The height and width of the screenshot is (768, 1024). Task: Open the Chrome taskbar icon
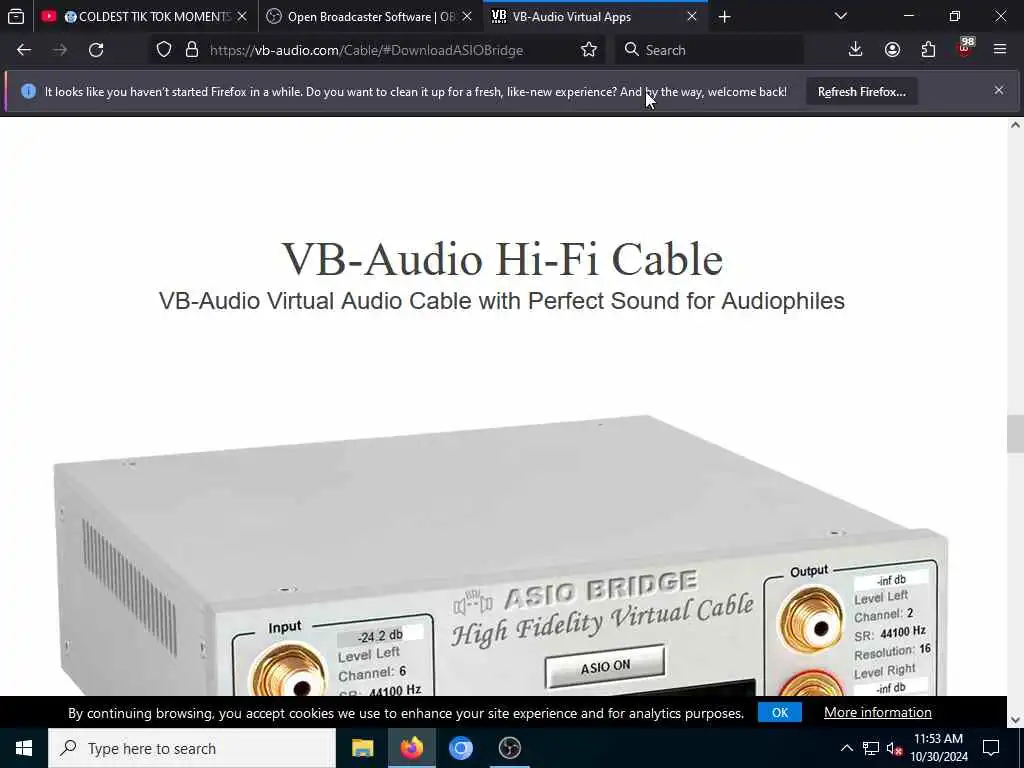click(460, 748)
